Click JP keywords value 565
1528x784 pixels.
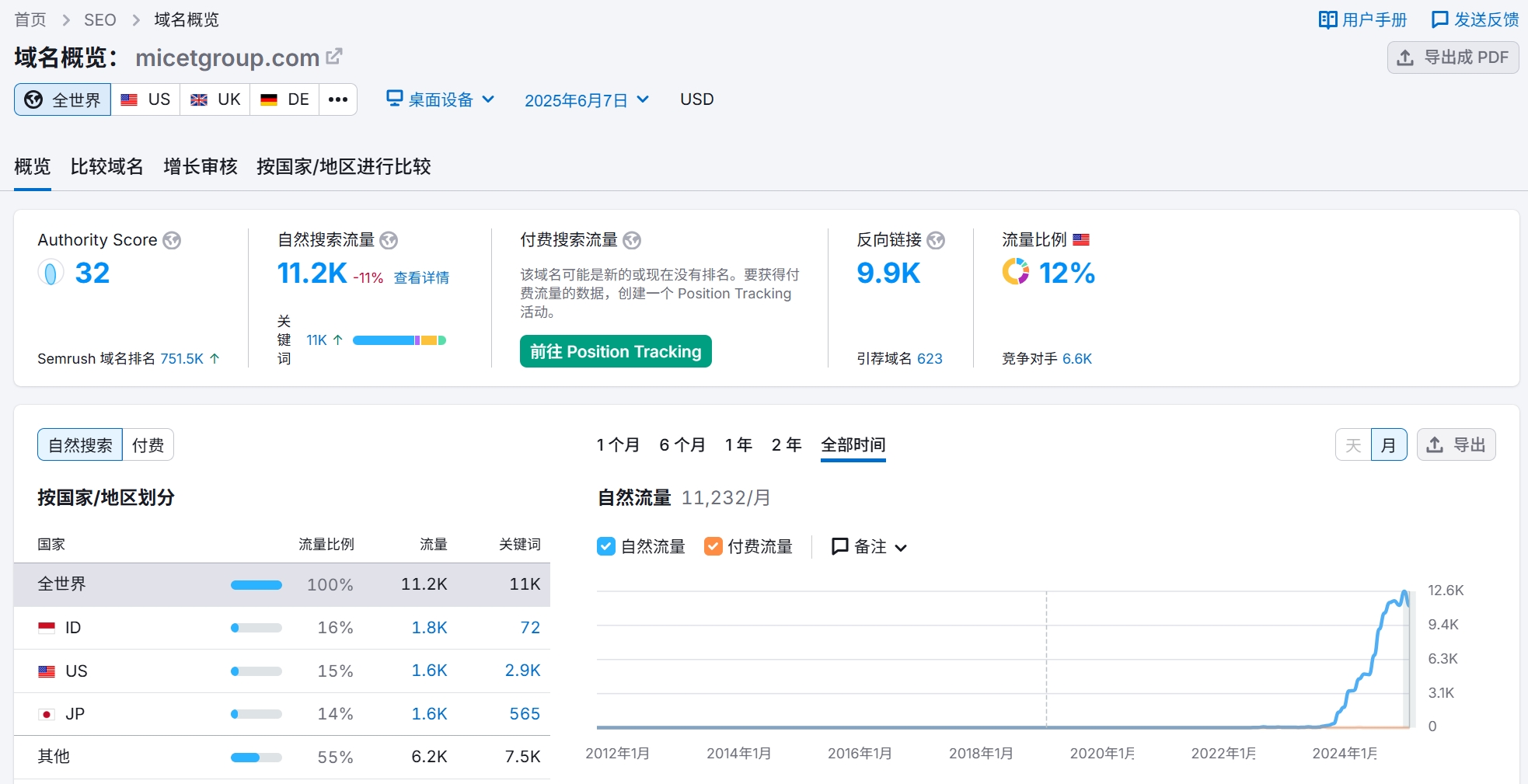coord(525,713)
